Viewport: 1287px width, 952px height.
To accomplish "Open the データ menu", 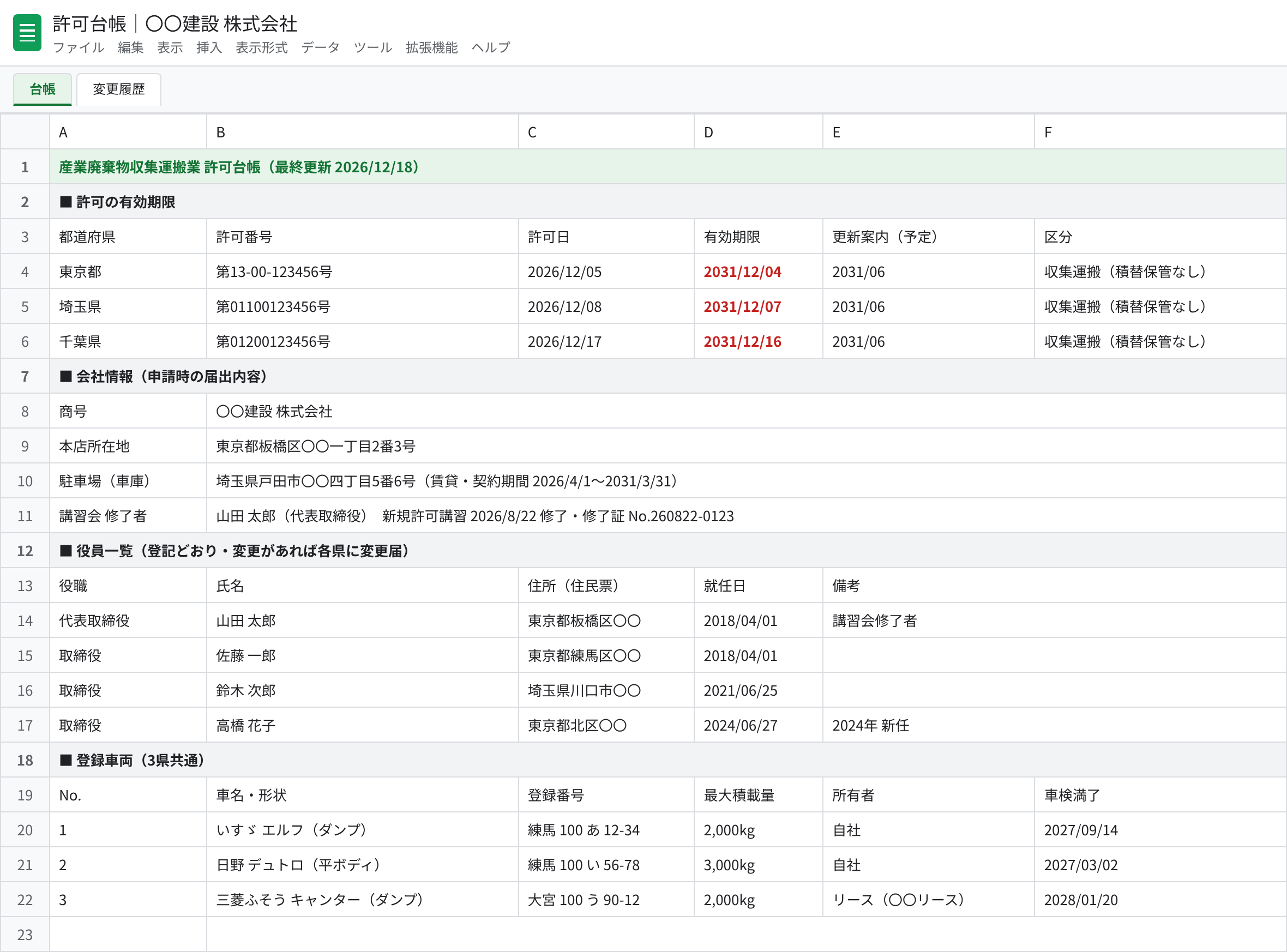I will [321, 47].
